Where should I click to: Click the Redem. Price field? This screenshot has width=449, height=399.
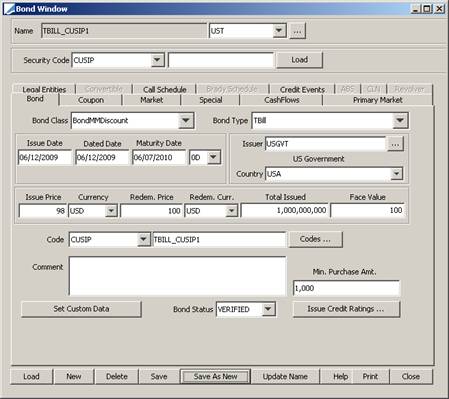[151, 211]
